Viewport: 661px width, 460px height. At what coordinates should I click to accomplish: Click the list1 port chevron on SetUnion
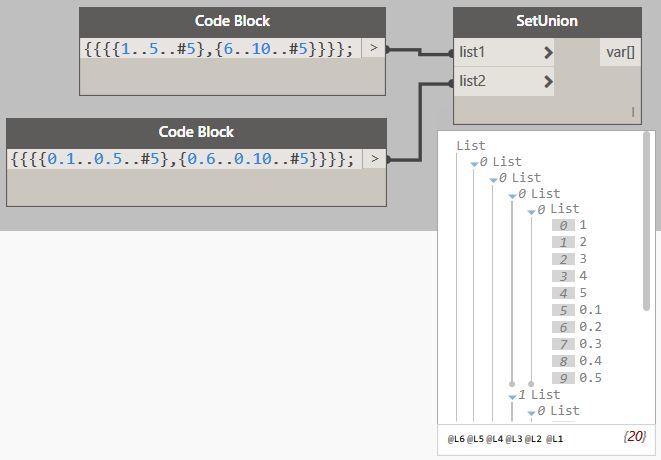tap(548, 52)
